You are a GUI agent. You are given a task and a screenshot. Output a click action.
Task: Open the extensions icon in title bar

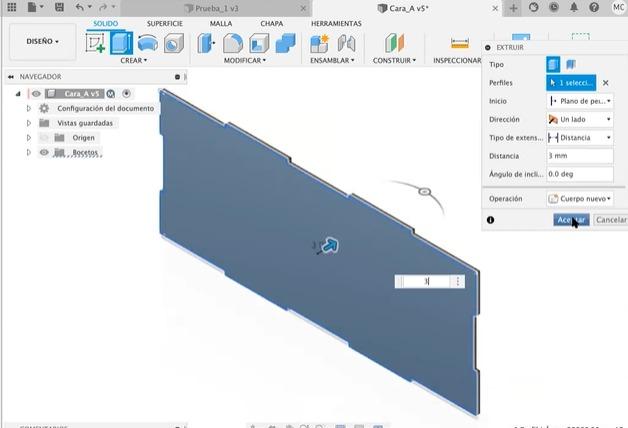pos(533,7)
